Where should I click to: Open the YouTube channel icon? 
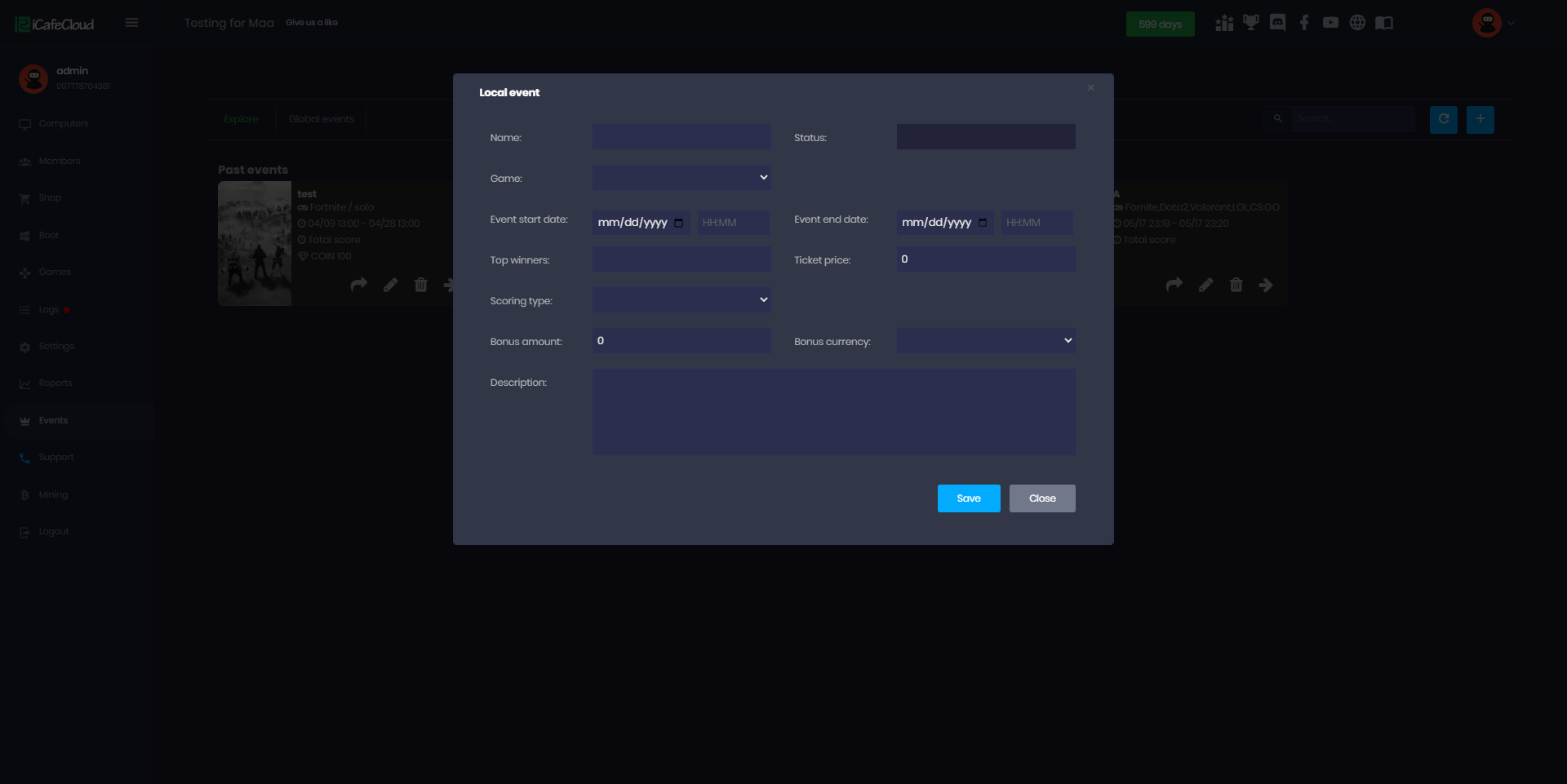(1330, 23)
